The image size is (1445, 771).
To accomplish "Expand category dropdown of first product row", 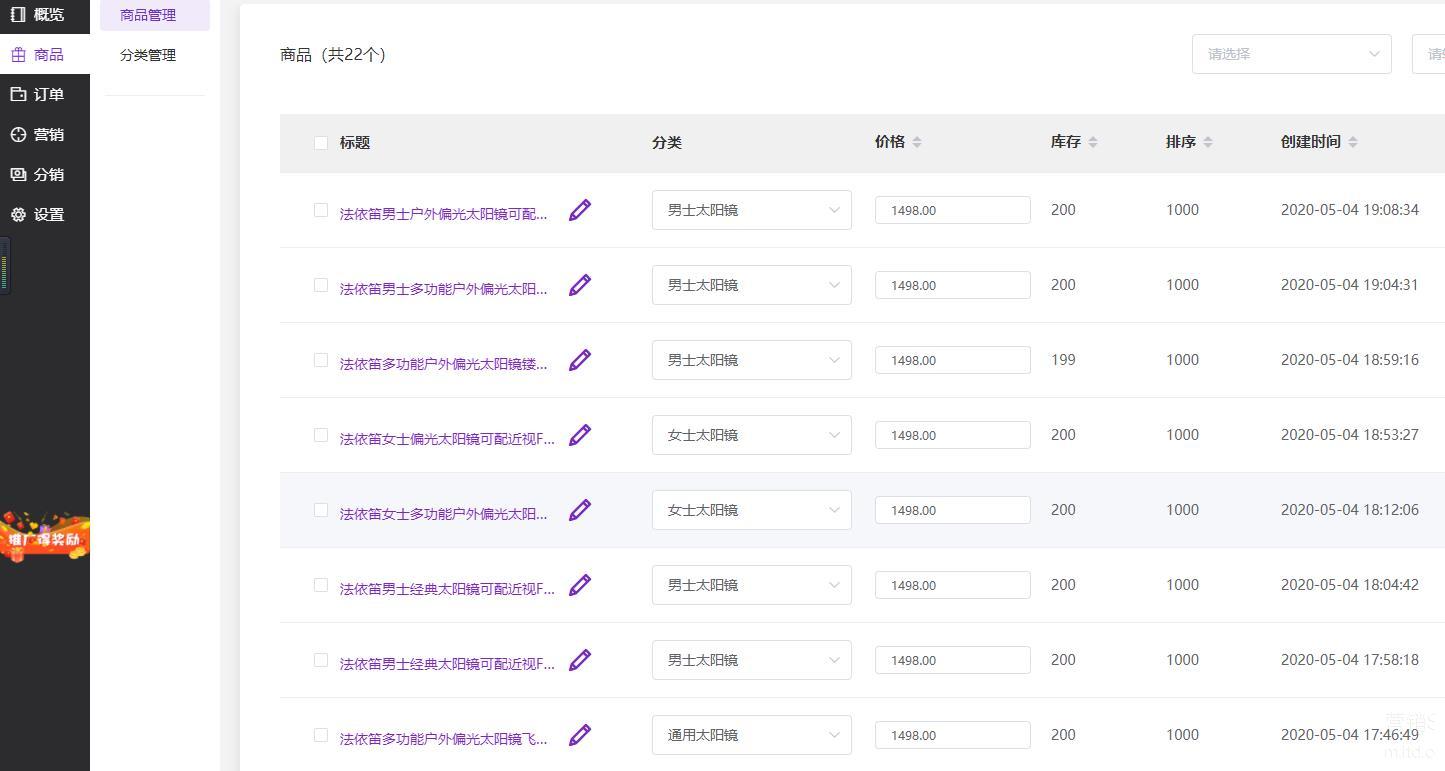I will coord(751,210).
